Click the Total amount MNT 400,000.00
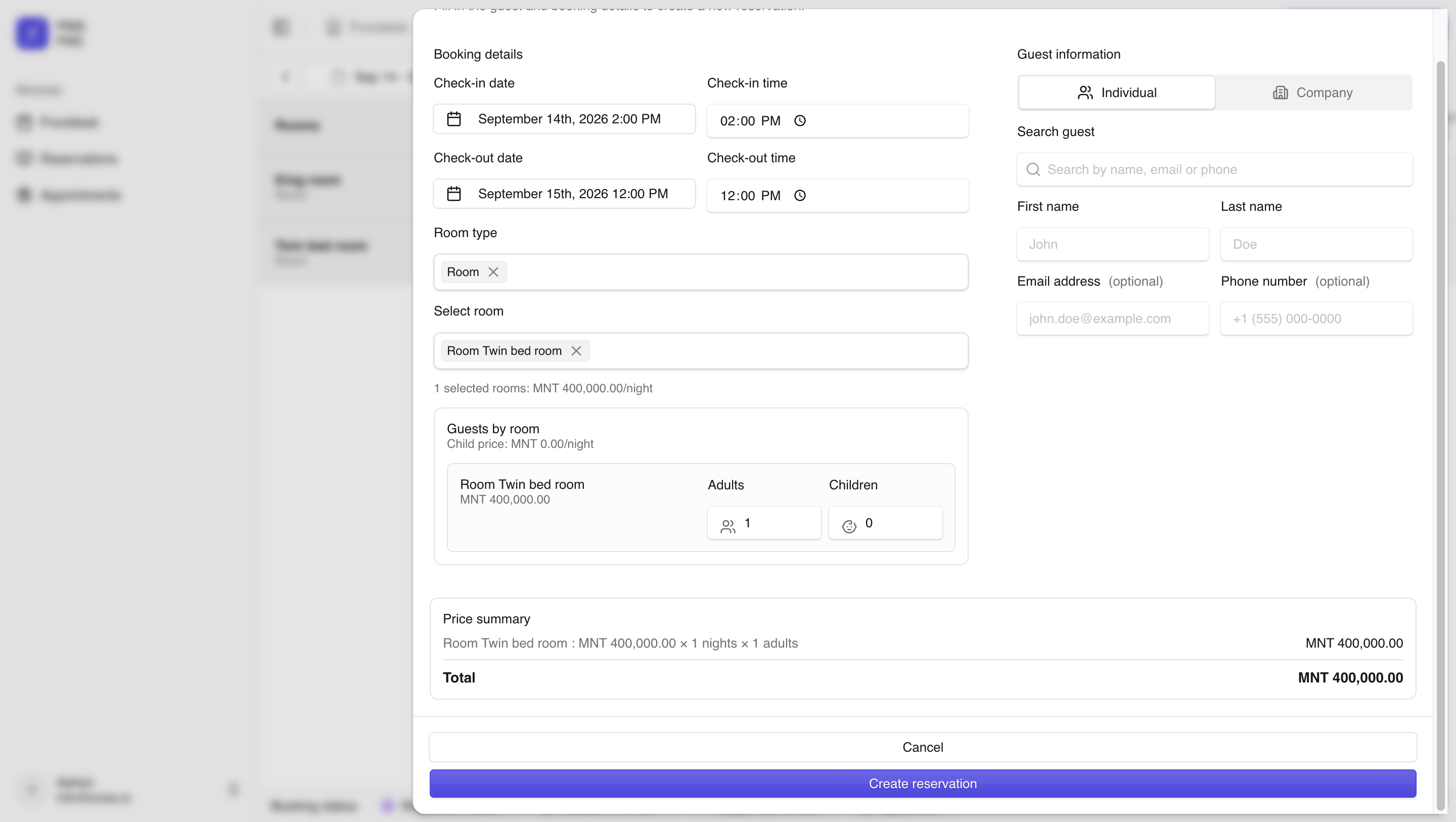This screenshot has width=1456, height=822. (x=1350, y=677)
